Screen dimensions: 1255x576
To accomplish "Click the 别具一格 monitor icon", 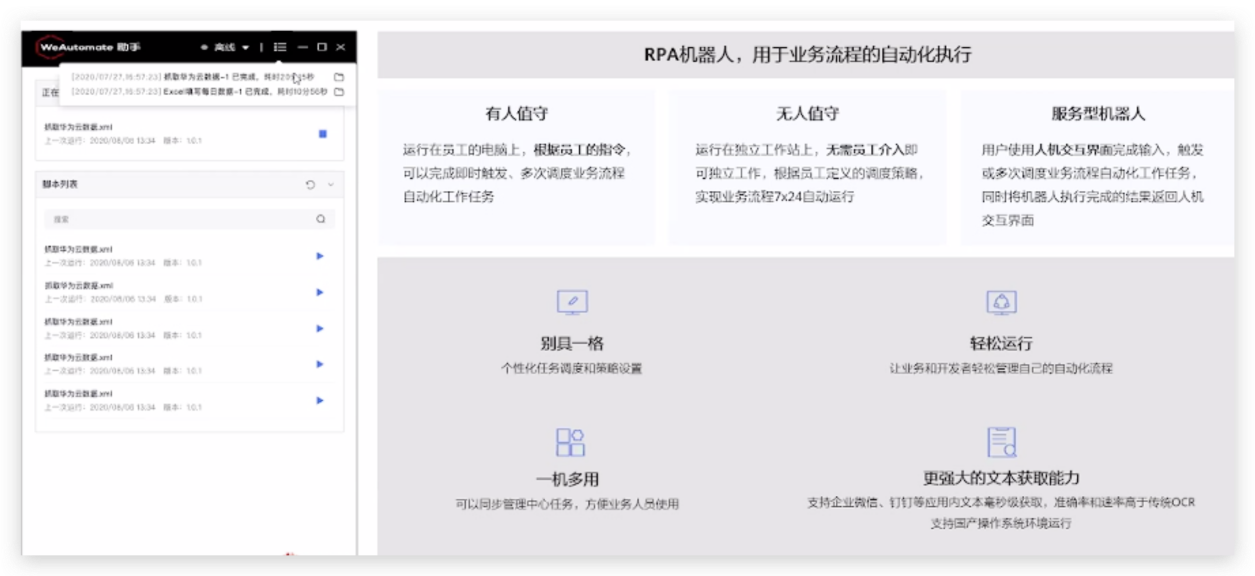I will point(572,302).
